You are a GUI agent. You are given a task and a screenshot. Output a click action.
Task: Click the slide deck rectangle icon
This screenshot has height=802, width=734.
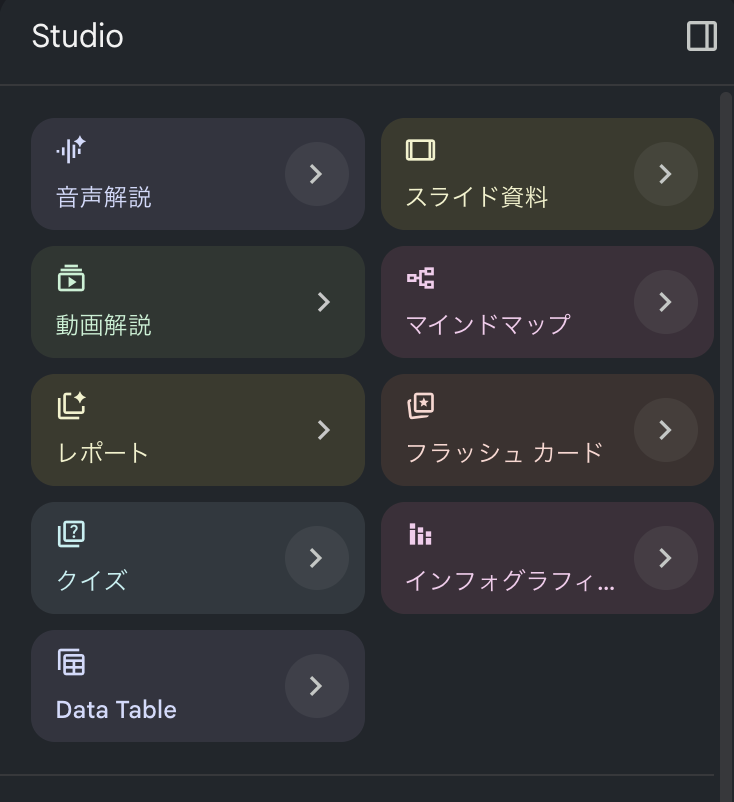tap(420, 150)
